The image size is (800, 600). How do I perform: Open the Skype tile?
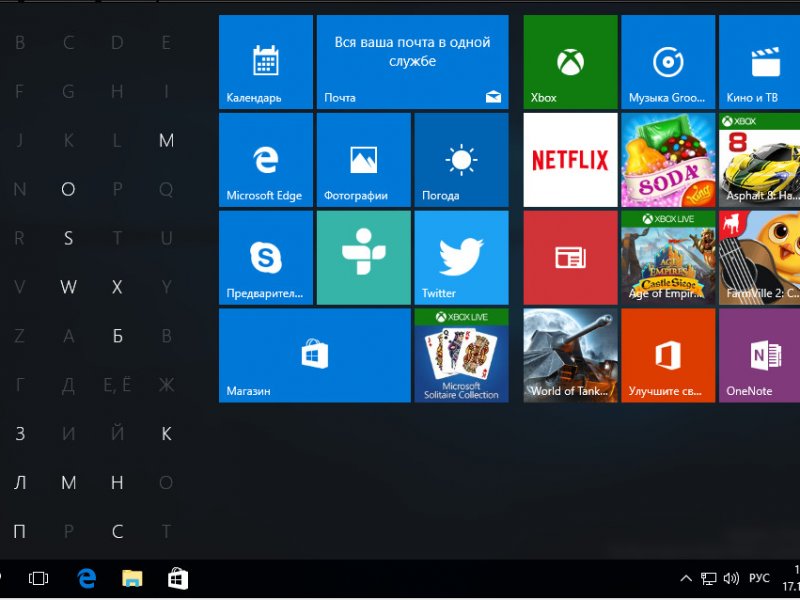(x=266, y=258)
